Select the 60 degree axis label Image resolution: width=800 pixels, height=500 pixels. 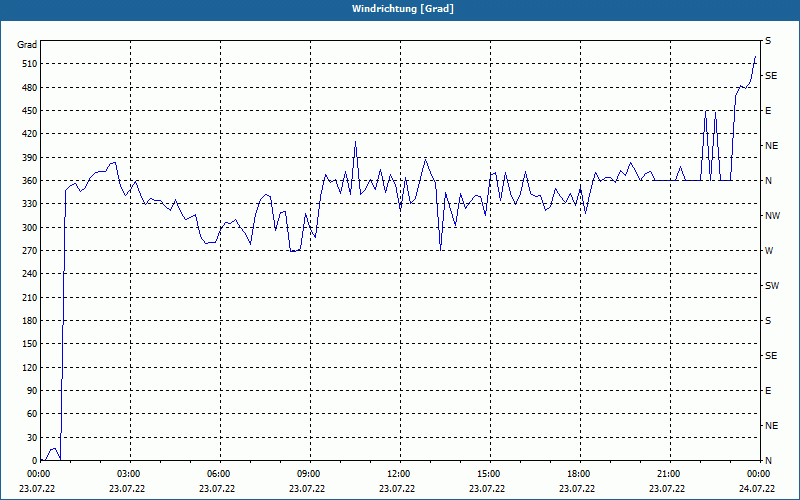[32, 414]
